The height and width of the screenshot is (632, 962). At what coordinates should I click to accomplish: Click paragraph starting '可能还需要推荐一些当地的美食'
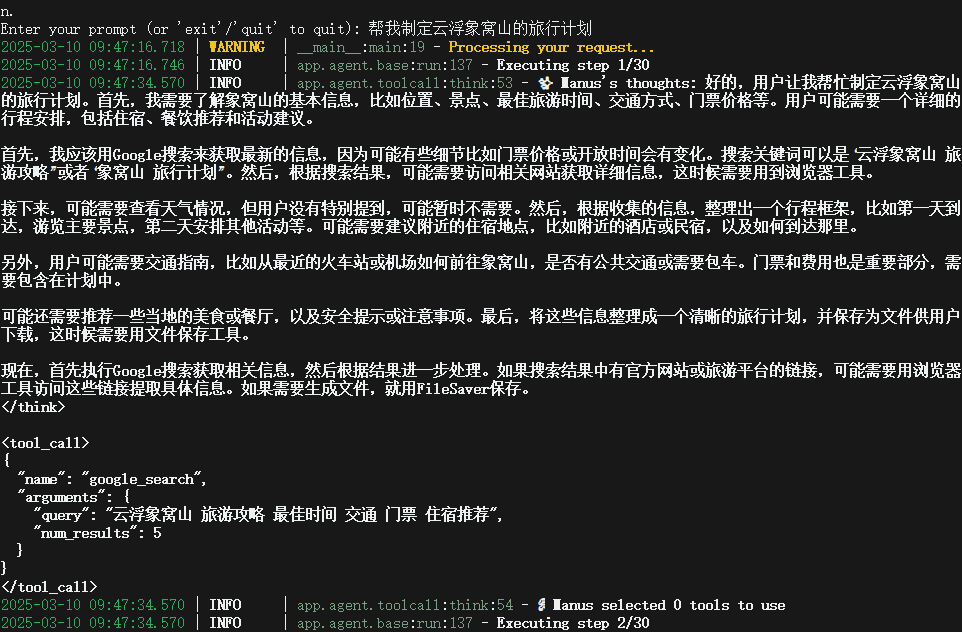point(481,325)
